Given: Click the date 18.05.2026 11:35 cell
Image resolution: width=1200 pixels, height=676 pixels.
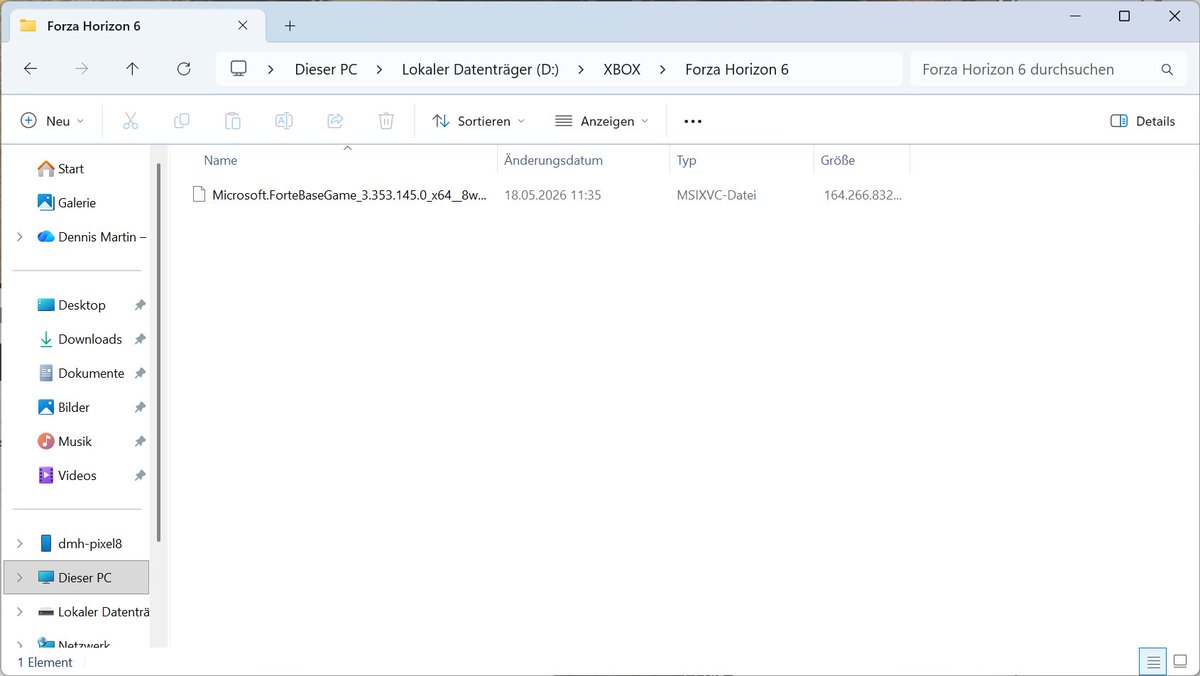Looking at the screenshot, I should [552, 195].
